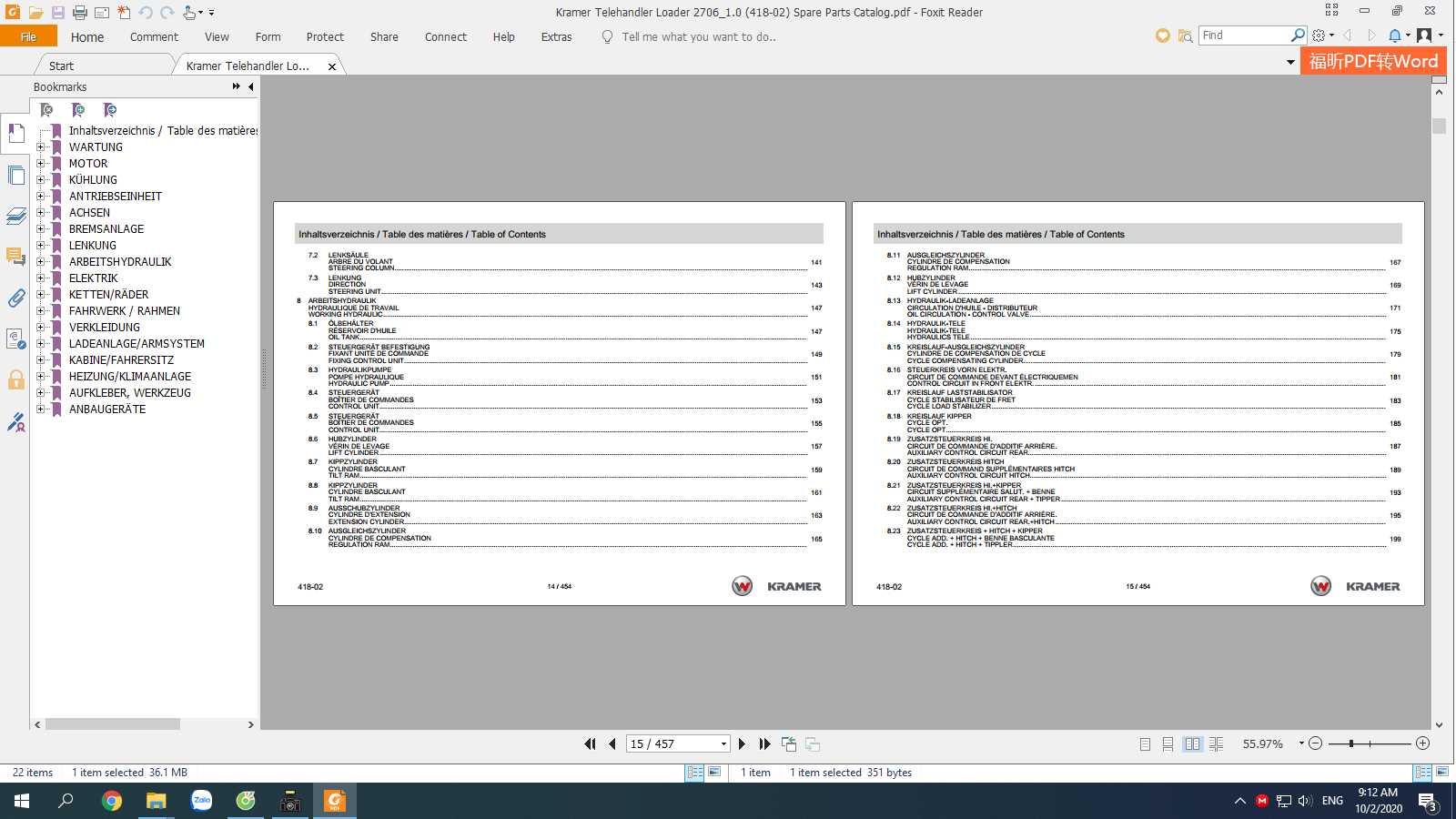Open the Comment ribbon tab
This screenshot has width=1456, height=819.
tap(154, 37)
